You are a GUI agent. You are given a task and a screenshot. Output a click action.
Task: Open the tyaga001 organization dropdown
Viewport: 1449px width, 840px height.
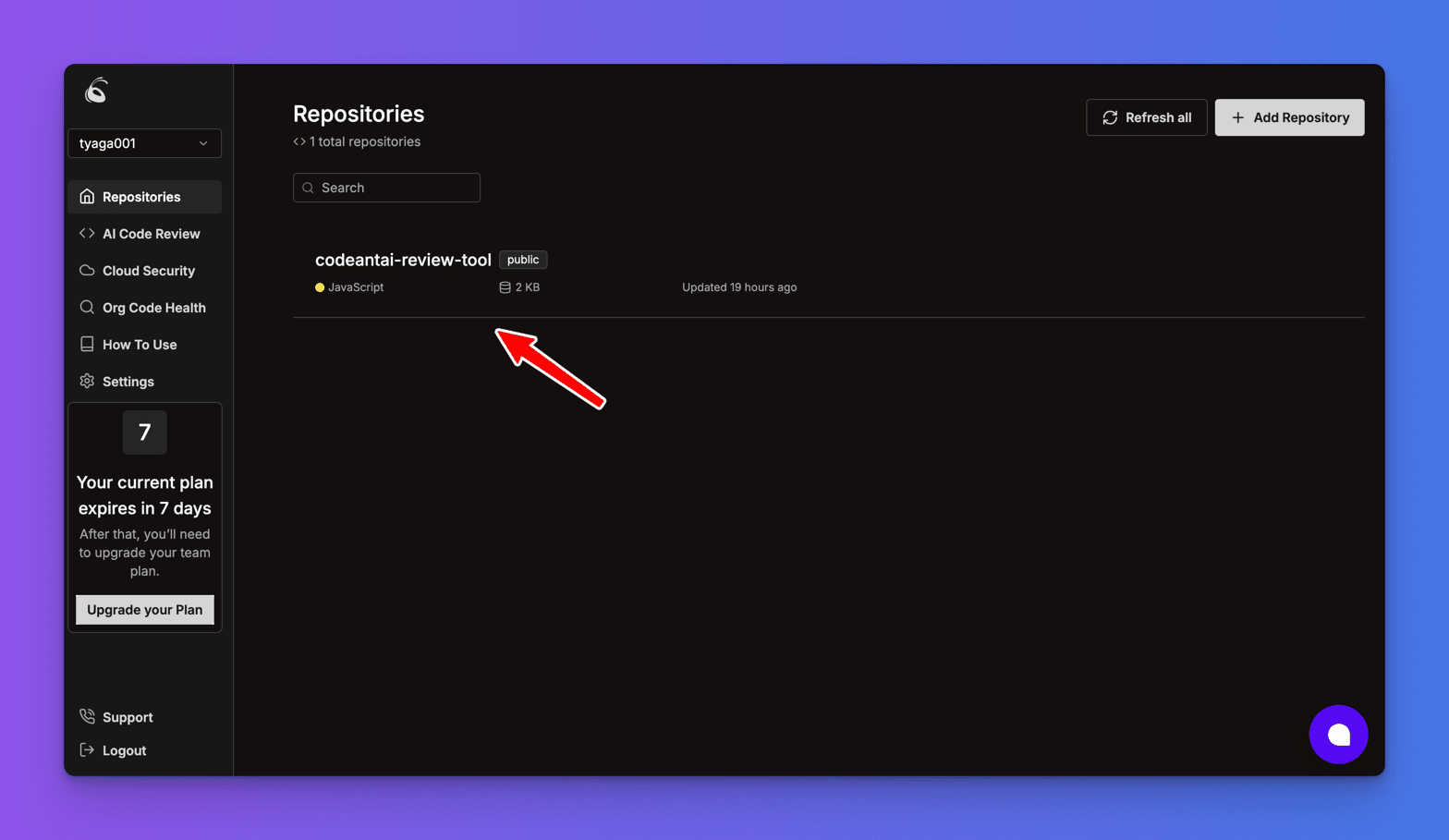pos(144,143)
